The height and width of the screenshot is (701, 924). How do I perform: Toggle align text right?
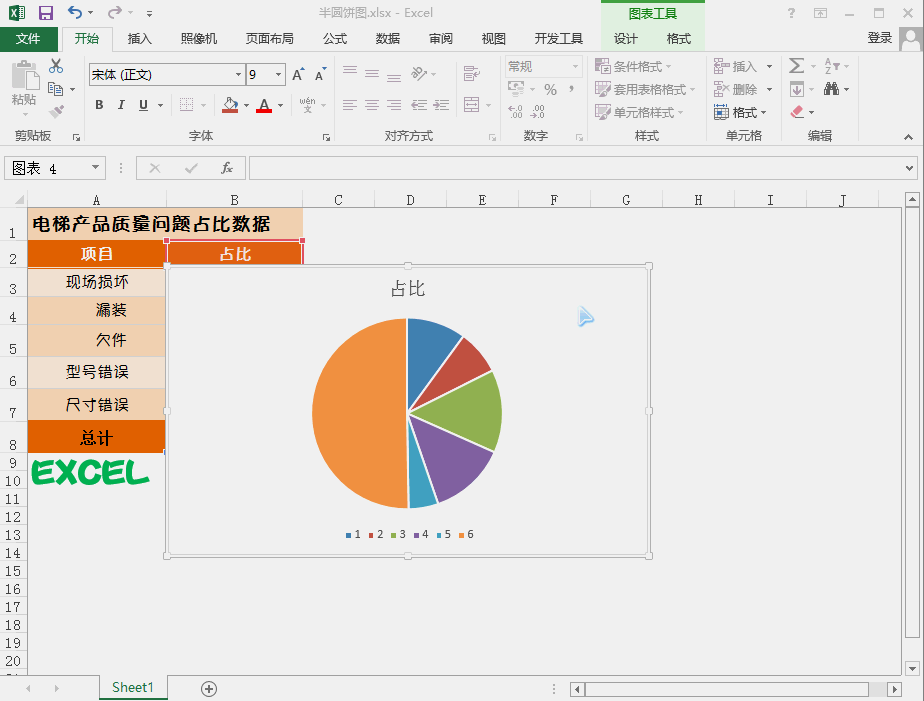pyautogui.click(x=394, y=105)
